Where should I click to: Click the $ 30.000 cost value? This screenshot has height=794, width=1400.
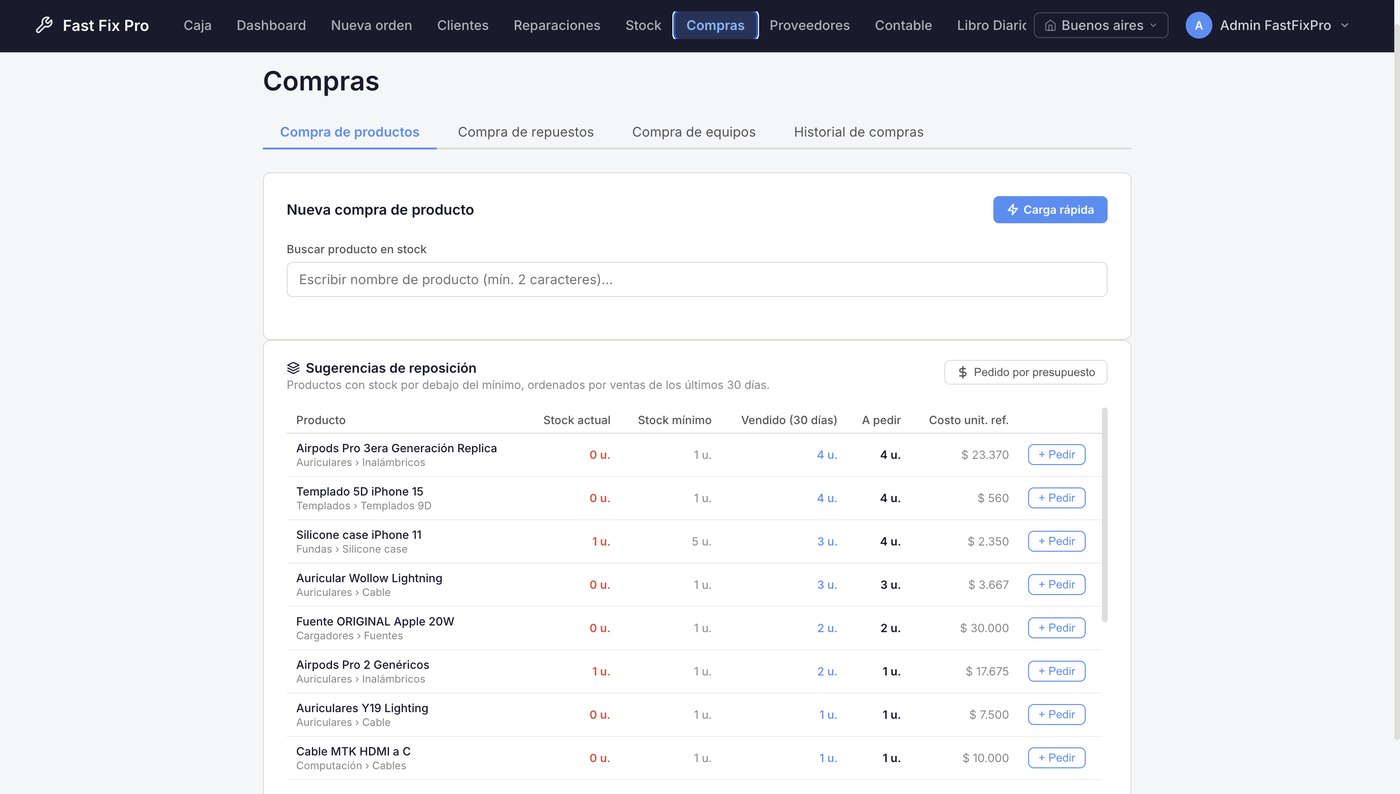pyautogui.click(x=984, y=628)
